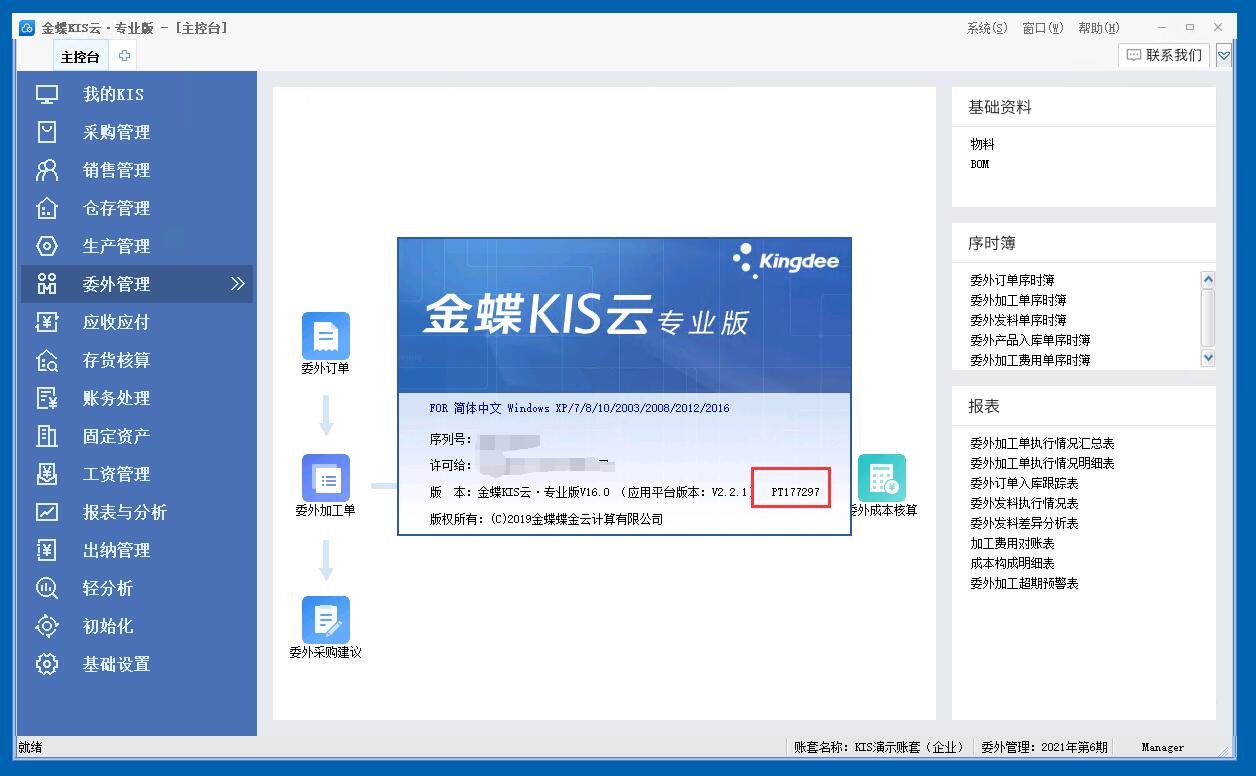Click the 基础设置 settings icon

(x=47, y=664)
